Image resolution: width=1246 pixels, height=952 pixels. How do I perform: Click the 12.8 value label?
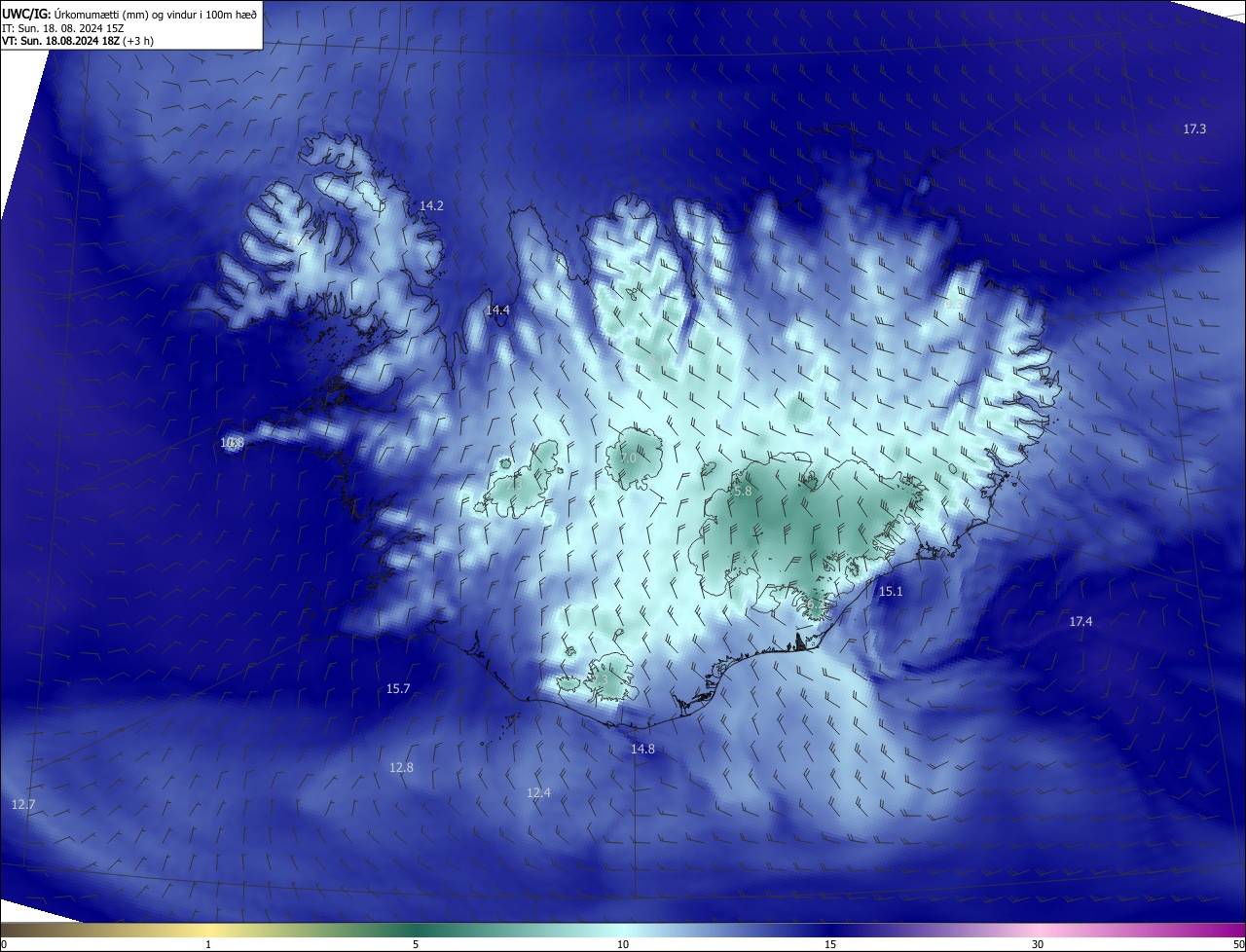click(x=401, y=768)
